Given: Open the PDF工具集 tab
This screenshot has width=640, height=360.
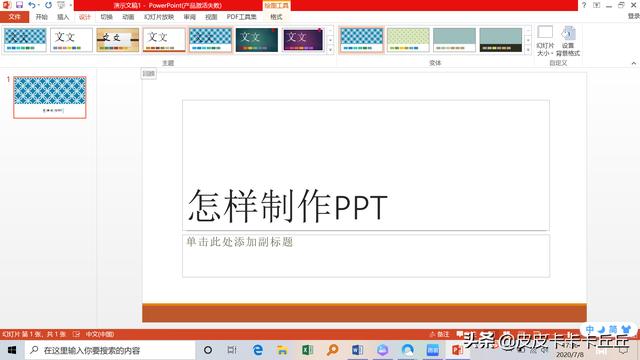Looking at the screenshot, I should coord(242,17).
